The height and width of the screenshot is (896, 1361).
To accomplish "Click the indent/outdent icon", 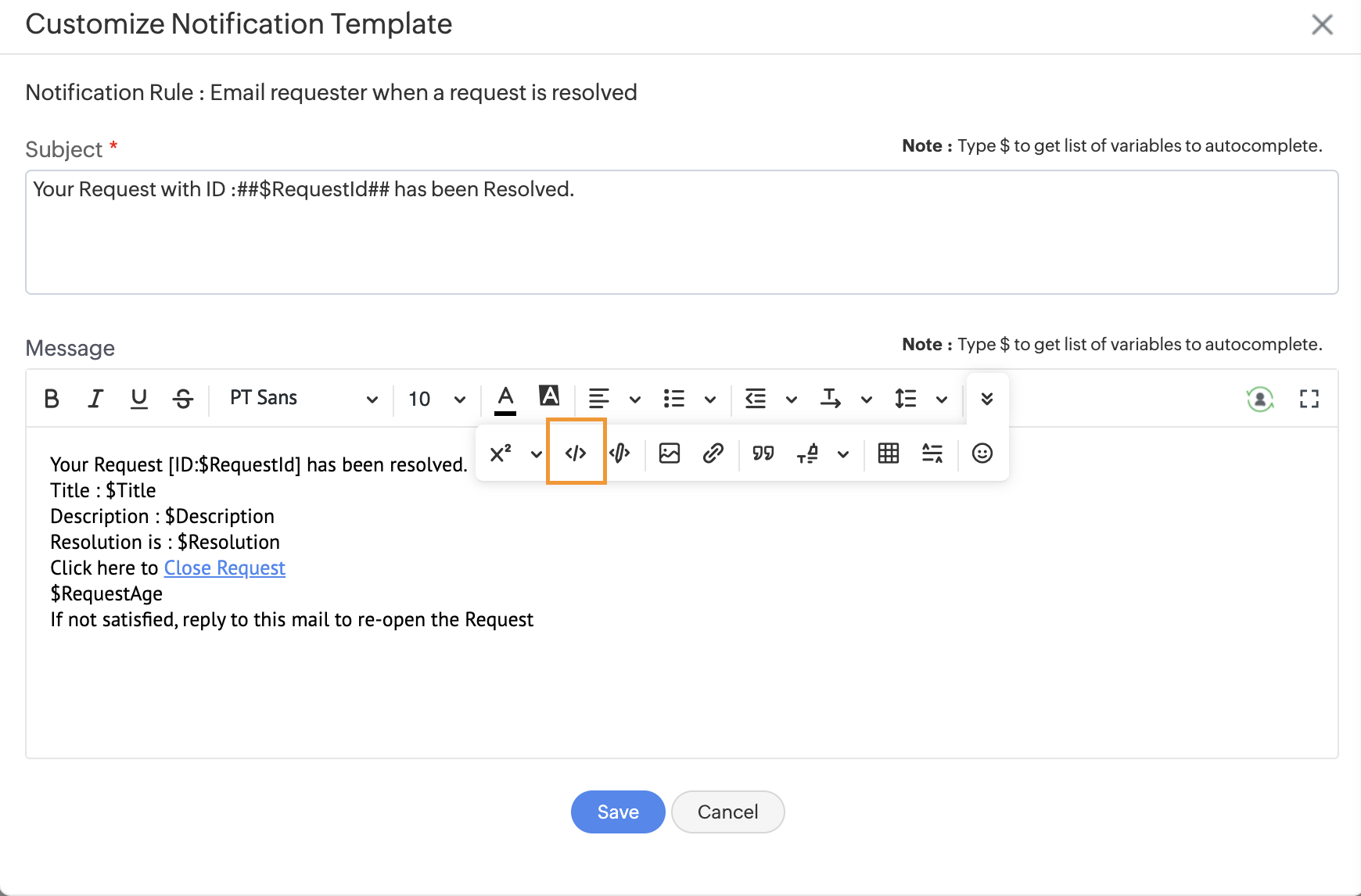I will tap(756, 399).
